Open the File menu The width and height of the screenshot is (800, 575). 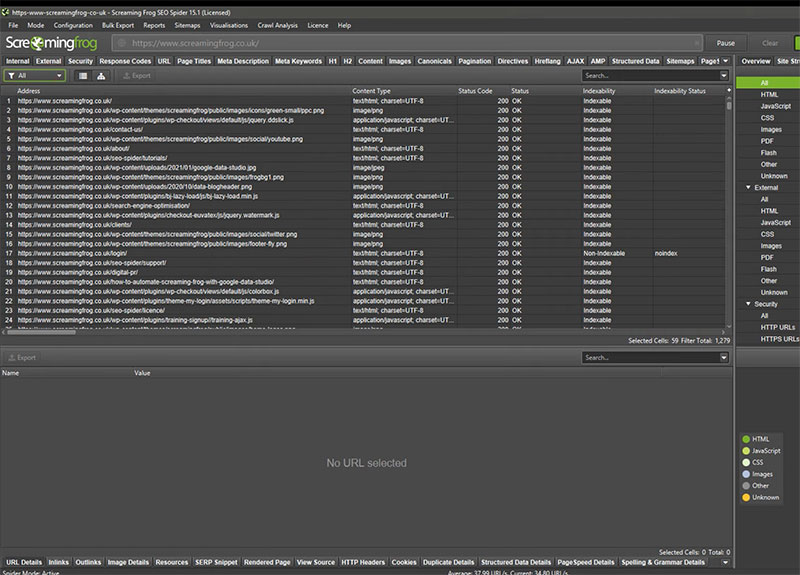[13, 25]
